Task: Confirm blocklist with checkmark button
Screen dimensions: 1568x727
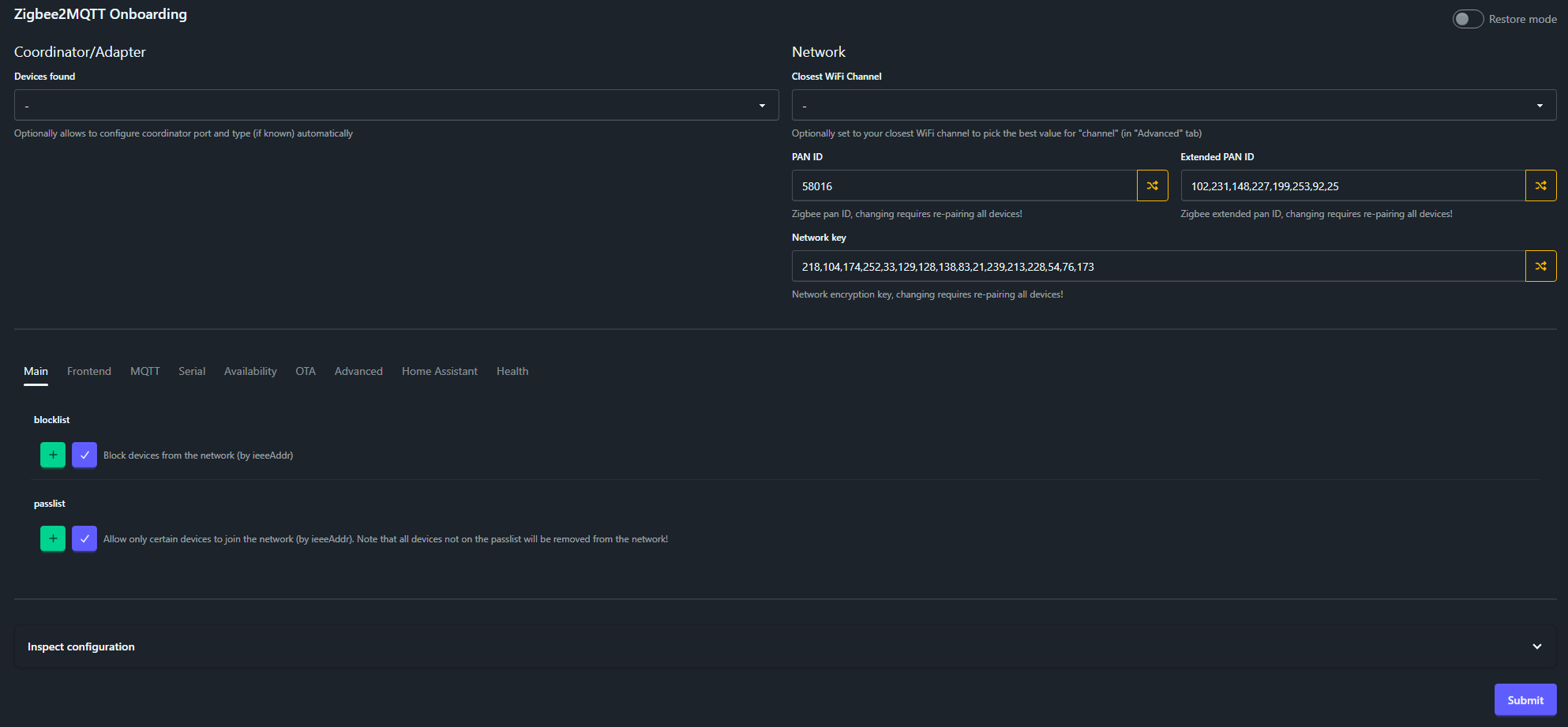Action: coord(84,455)
